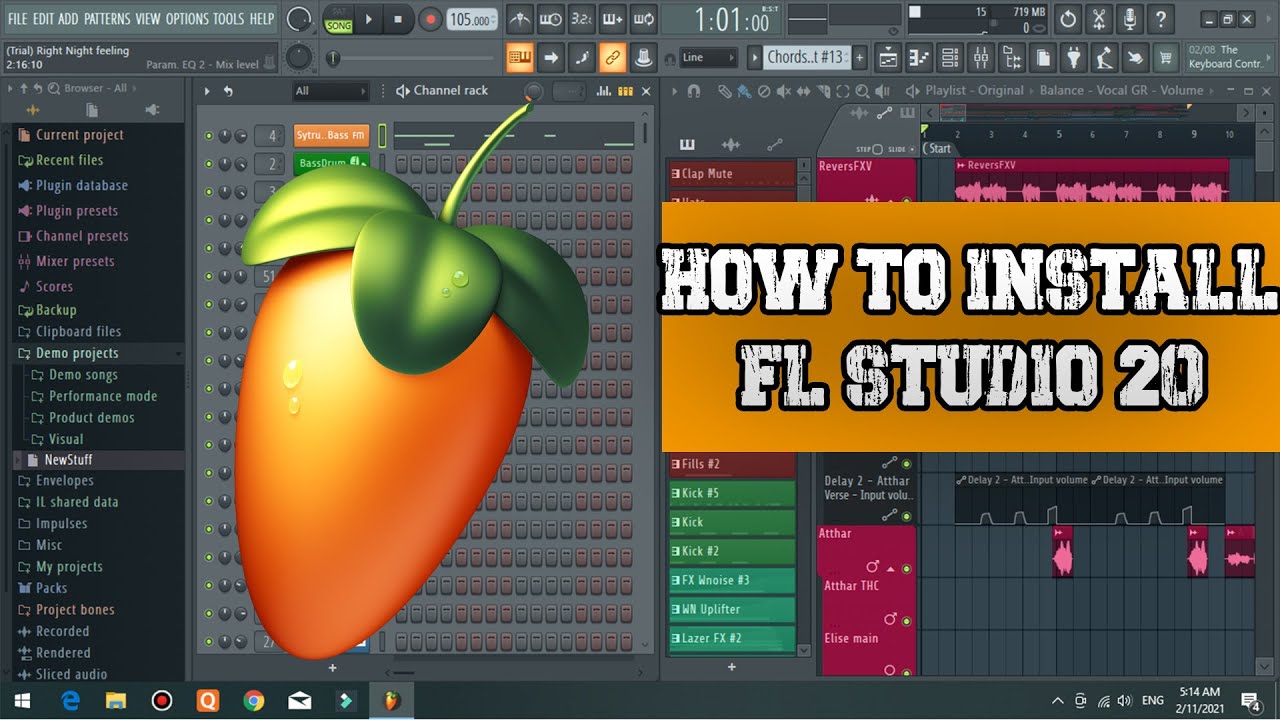Enable typing keyboard to piano icon
1280x720 pixels.
click(520, 57)
